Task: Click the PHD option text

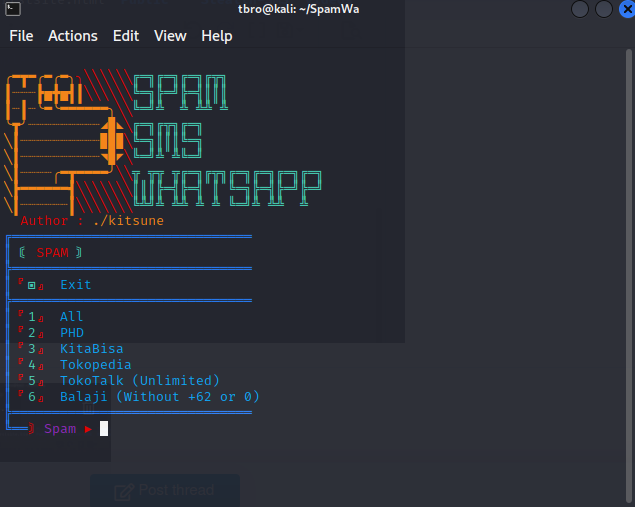Action: (72, 332)
